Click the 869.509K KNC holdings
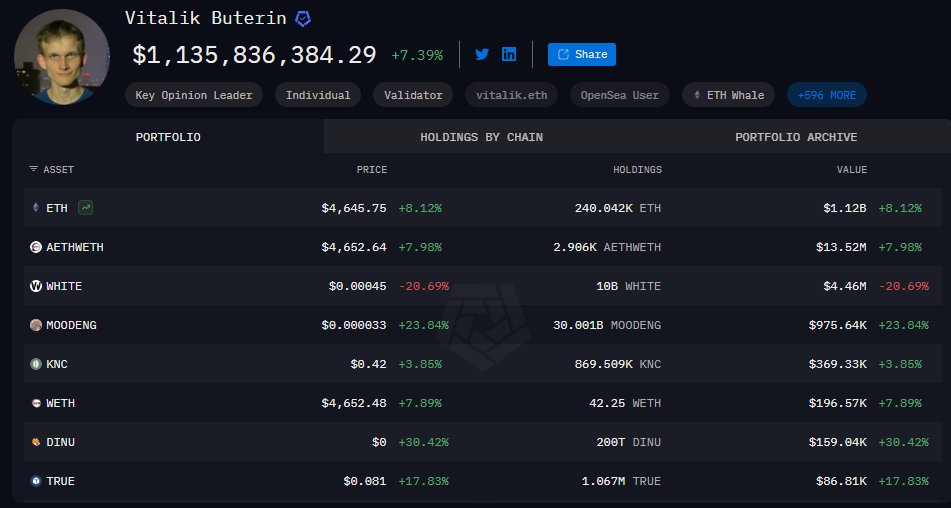951x508 pixels. point(617,364)
